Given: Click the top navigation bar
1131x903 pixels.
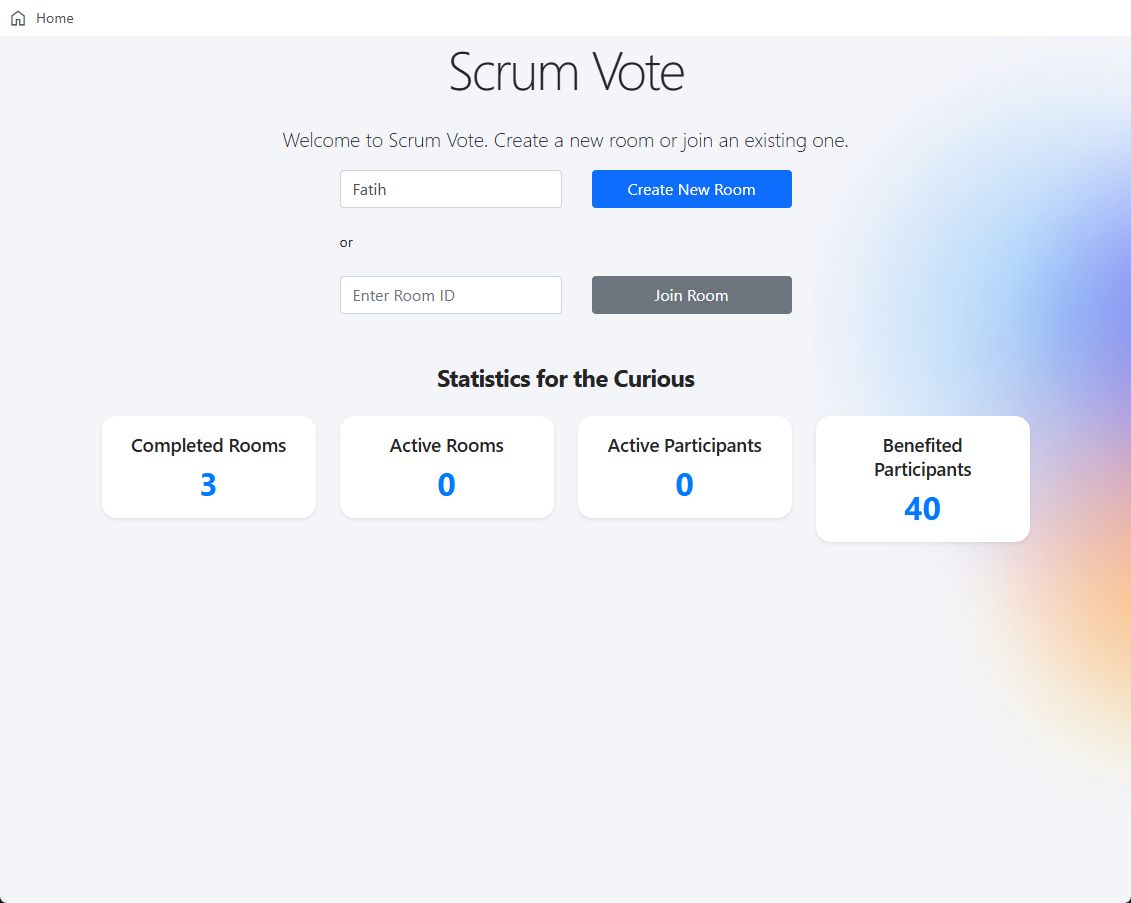Looking at the screenshot, I should pos(565,17).
